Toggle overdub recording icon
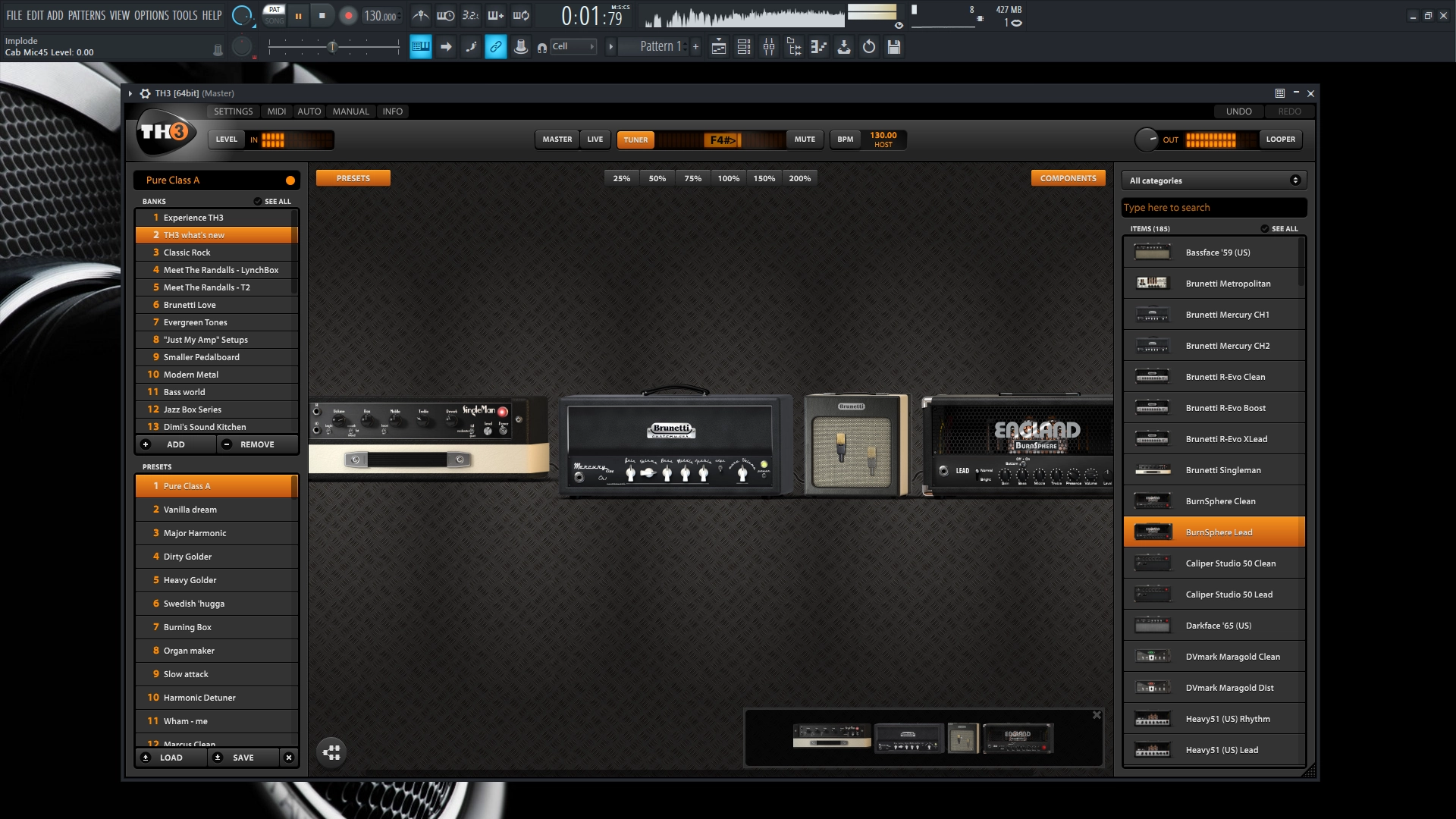 coord(496,15)
